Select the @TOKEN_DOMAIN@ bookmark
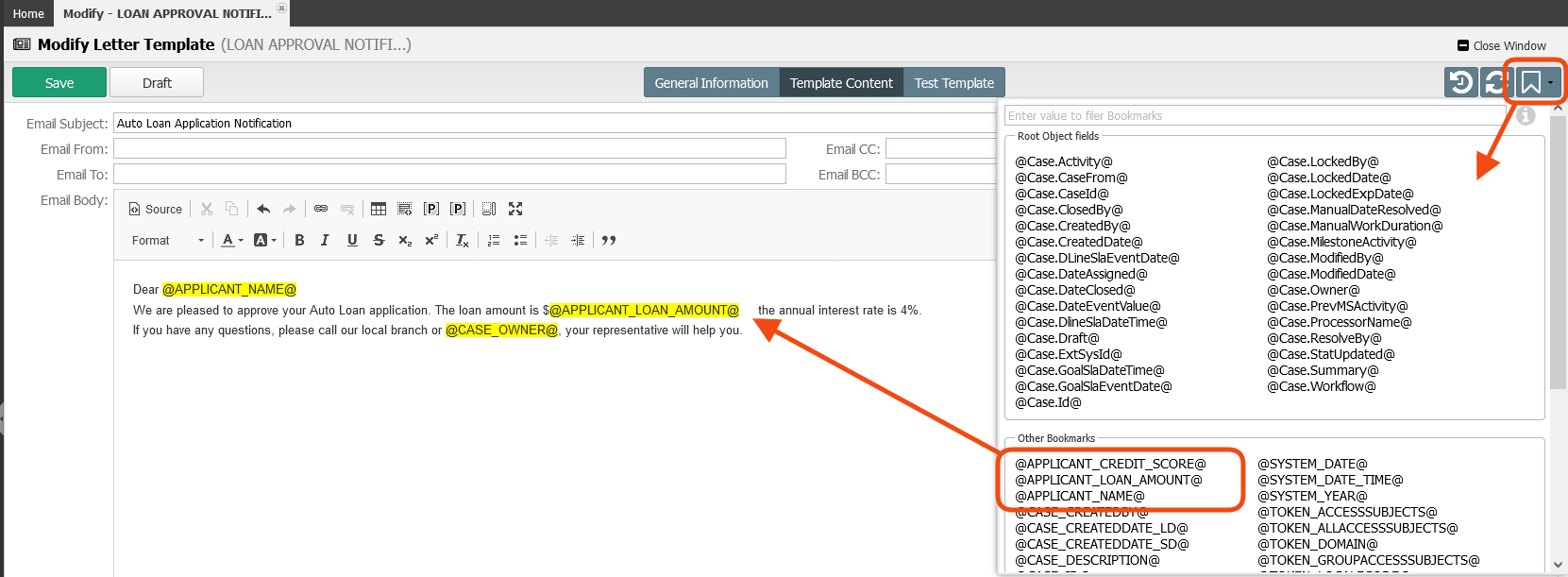Screen dimensions: 1568x577 pos(1318,544)
